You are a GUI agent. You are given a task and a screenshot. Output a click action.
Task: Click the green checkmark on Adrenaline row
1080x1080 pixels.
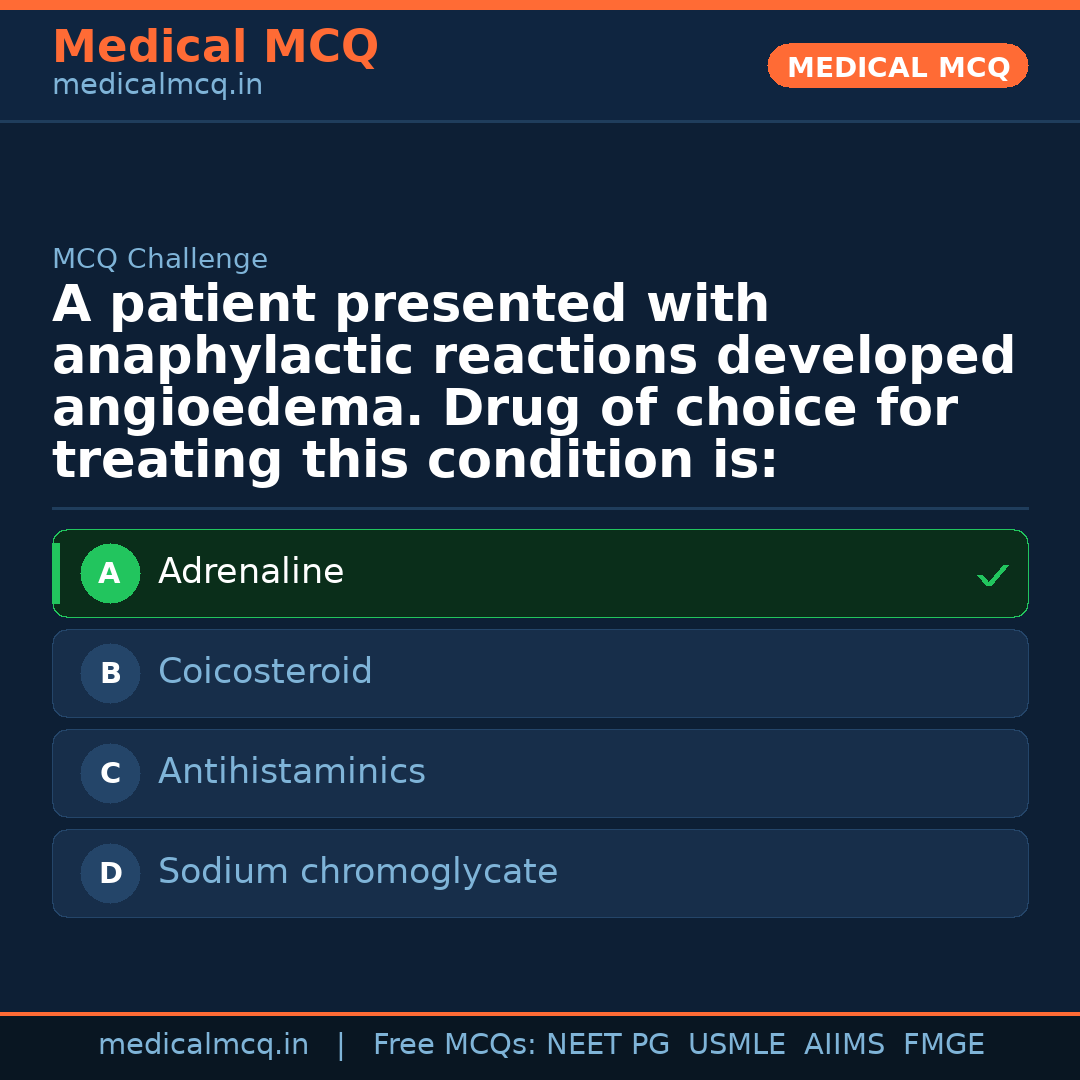(x=992, y=575)
